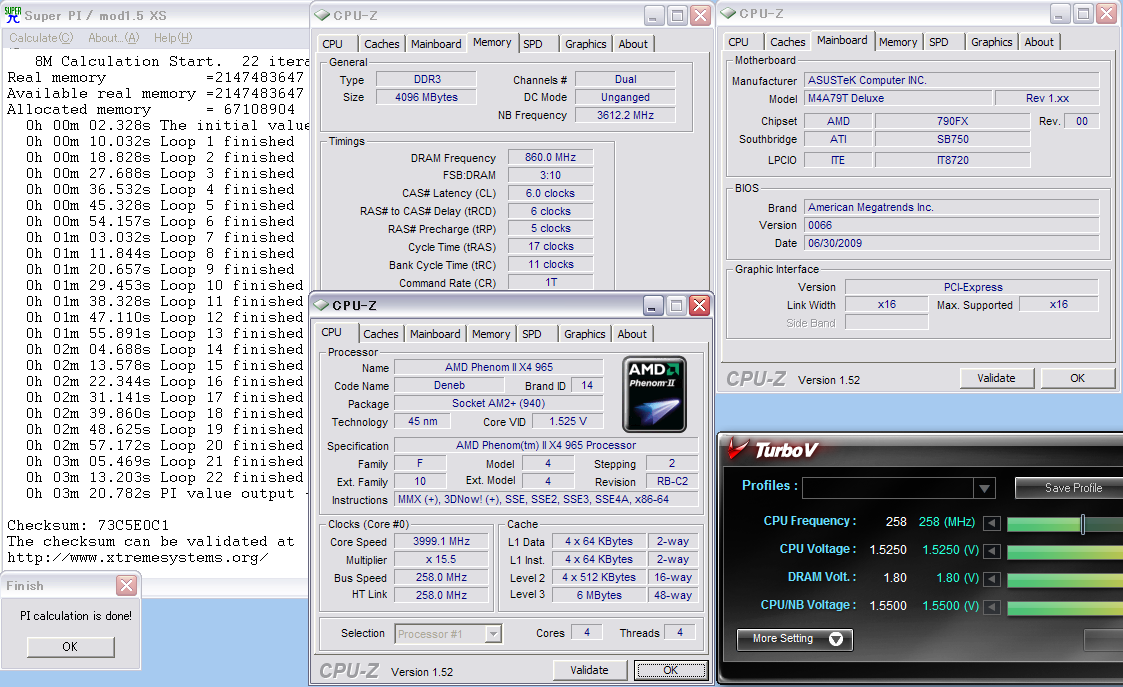Image resolution: width=1123 pixels, height=687 pixels.
Task: Click the DRAM Volt slider bar in TurboV
Action: pyautogui.click(x=1065, y=580)
